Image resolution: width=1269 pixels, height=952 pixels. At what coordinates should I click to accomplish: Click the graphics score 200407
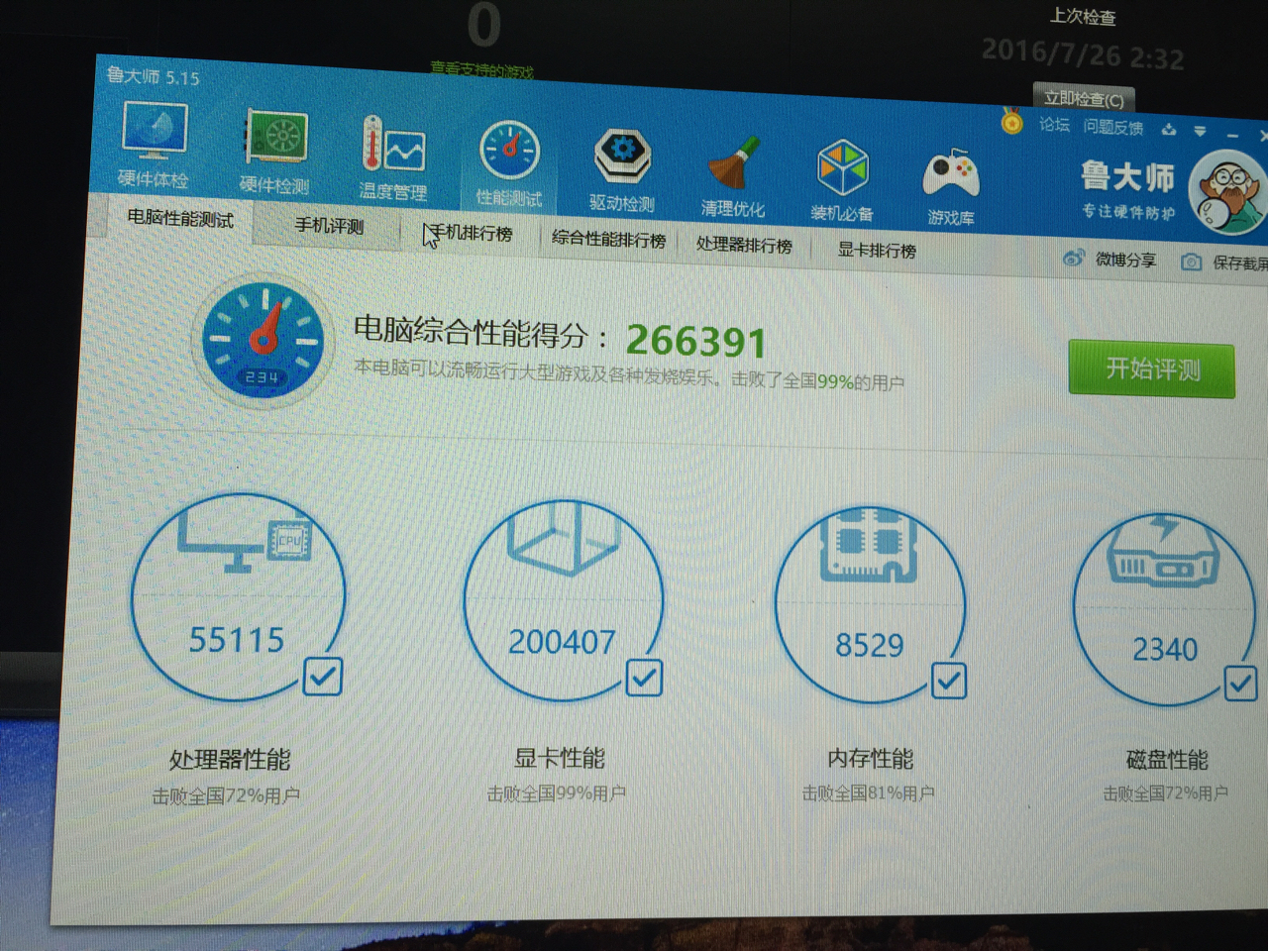[562, 642]
